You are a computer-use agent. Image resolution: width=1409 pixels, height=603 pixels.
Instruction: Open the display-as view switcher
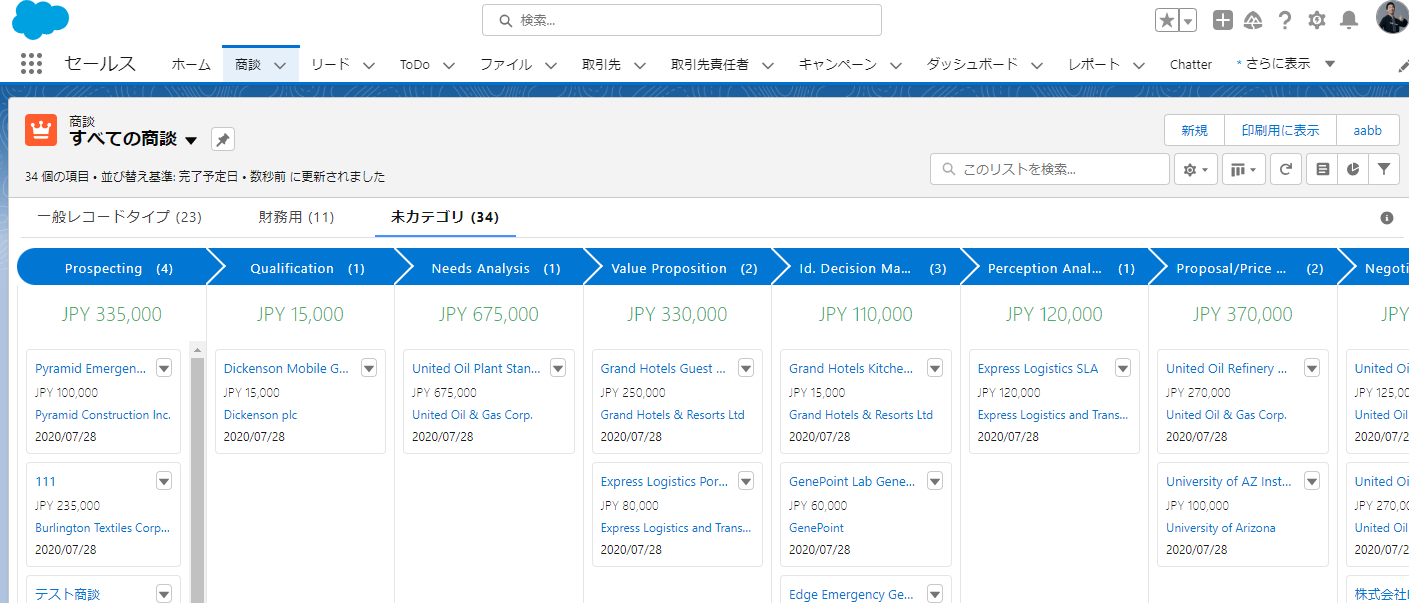1244,170
